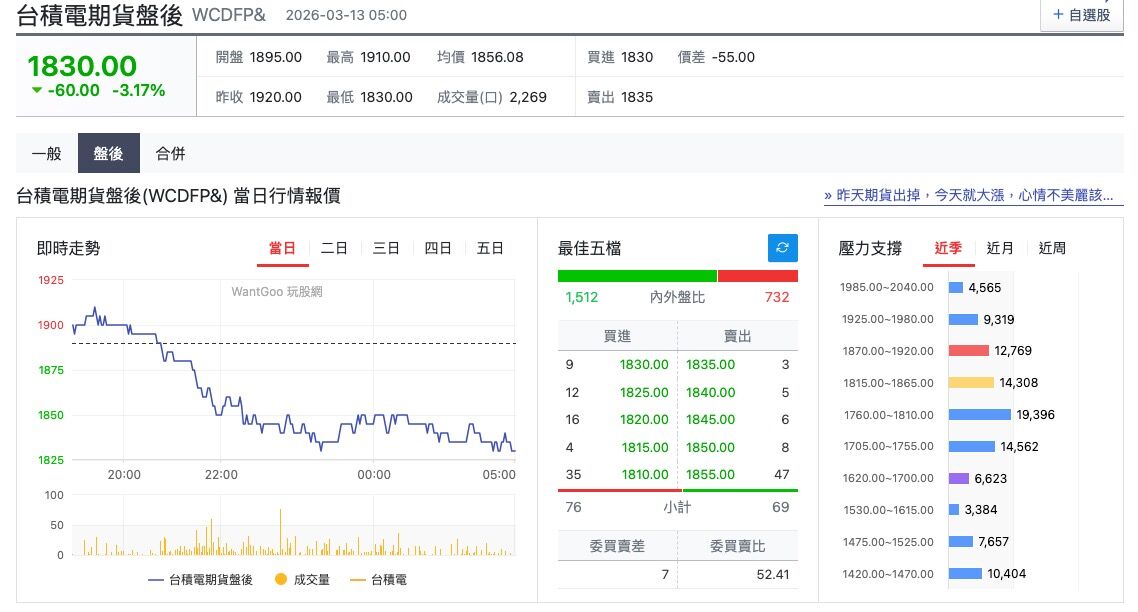This screenshot has height=612, width=1138.
Task: Switch 壓力支撐 to 近周
Action: click(x=1052, y=249)
